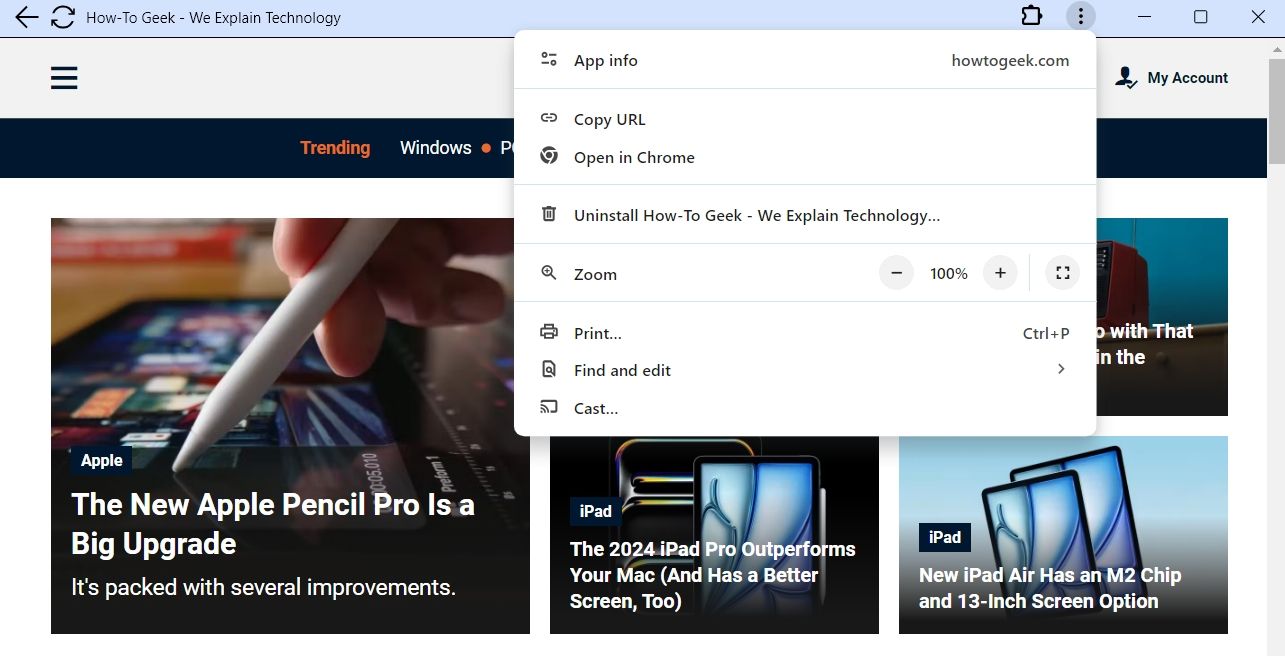Image resolution: width=1285 pixels, height=656 pixels.
Task: Click the My Account link
Action: pyautogui.click(x=1172, y=78)
